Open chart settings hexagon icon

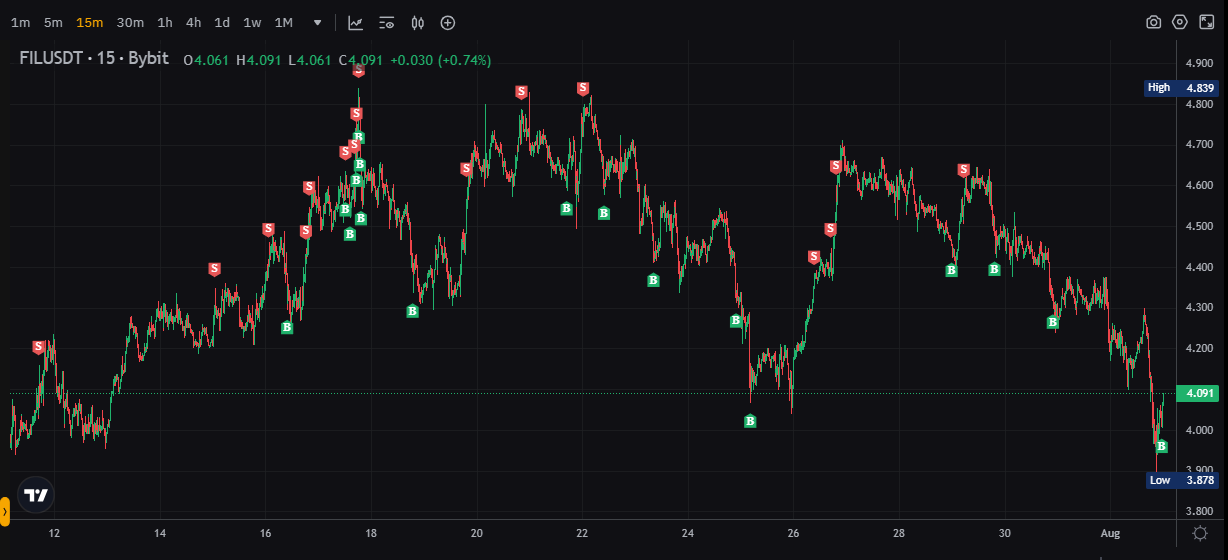coord(1180,22)
